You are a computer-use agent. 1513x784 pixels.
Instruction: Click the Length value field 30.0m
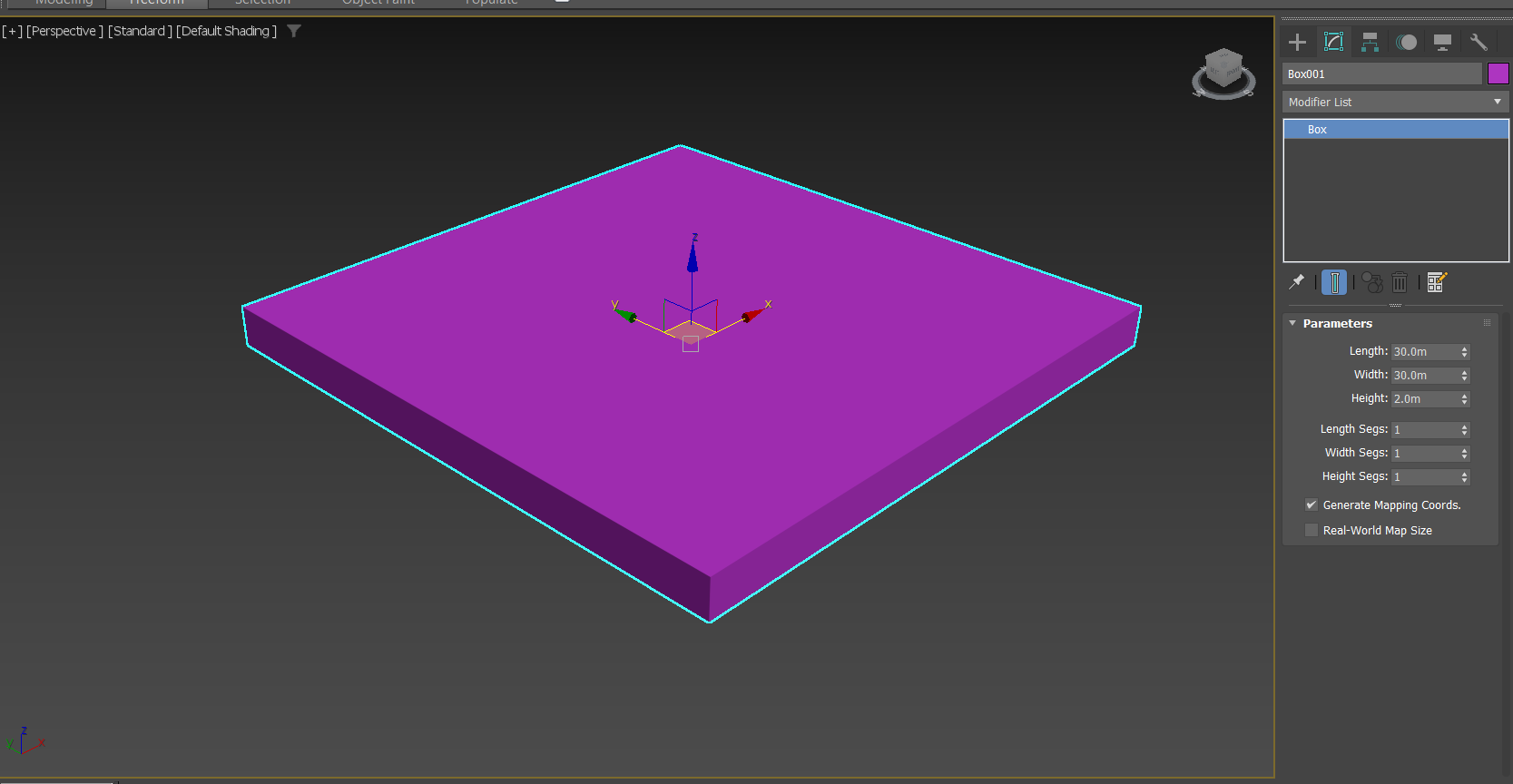pos(1425,351)
